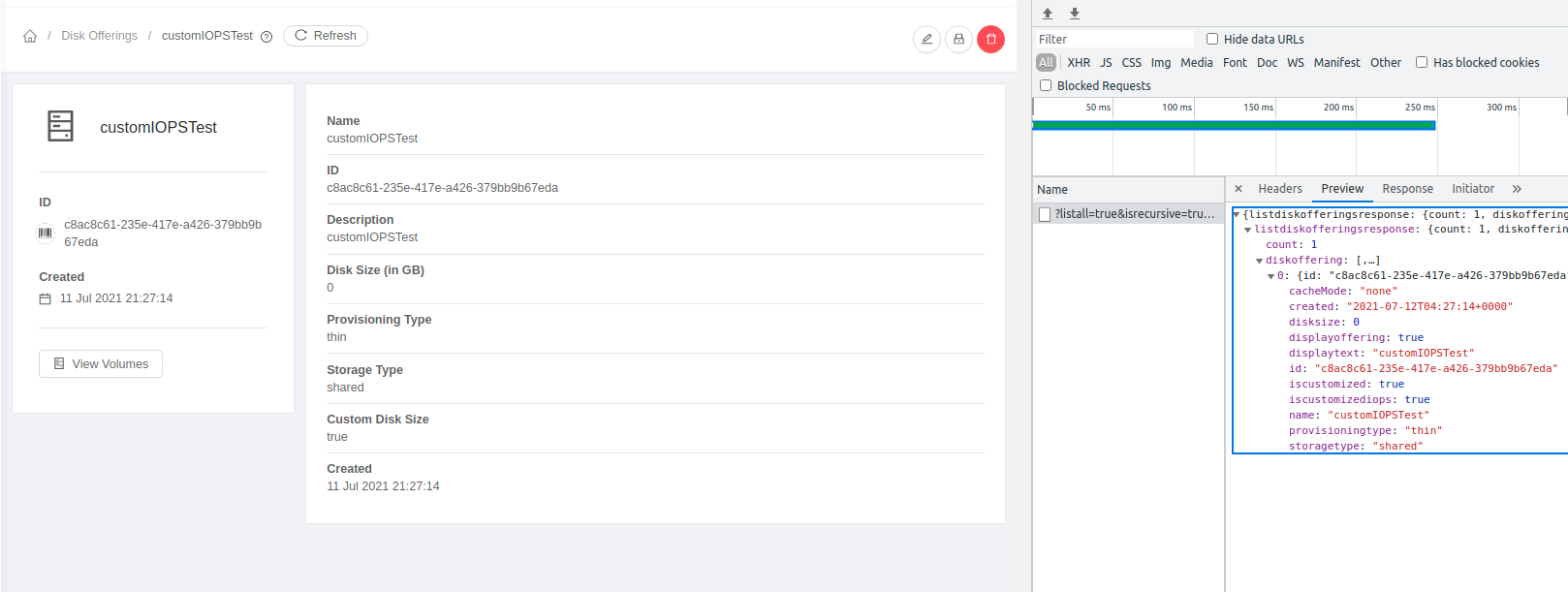Click the iscustomizediops true JSON entry
Image resolution: width=1568 pixels, height=592 pixels.
tap(1359, 400)
